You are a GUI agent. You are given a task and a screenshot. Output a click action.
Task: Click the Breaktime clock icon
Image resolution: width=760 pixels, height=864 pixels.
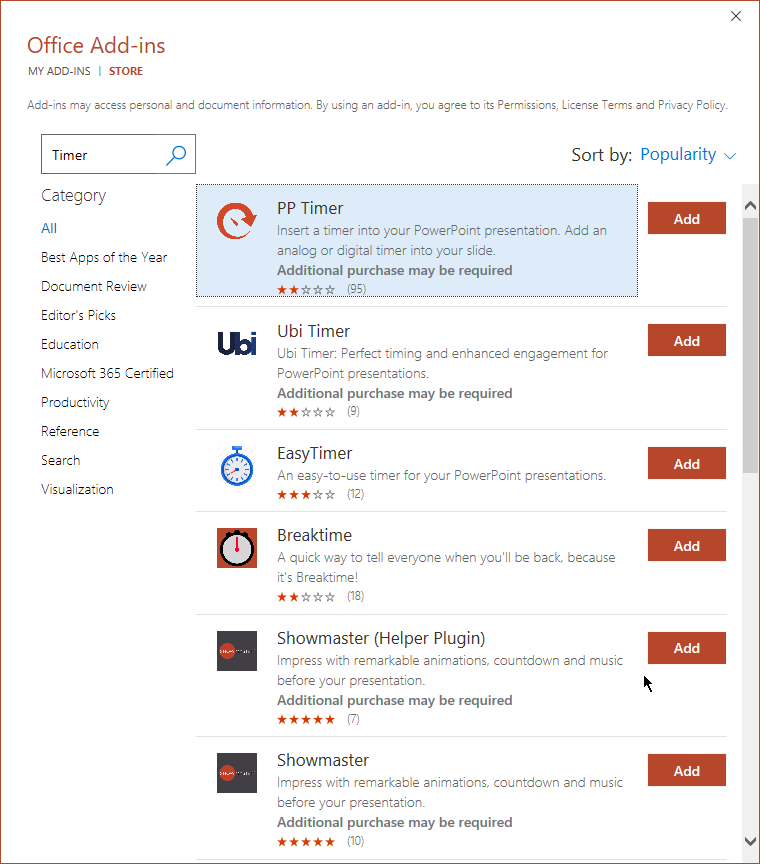click(x=237, y=548)
